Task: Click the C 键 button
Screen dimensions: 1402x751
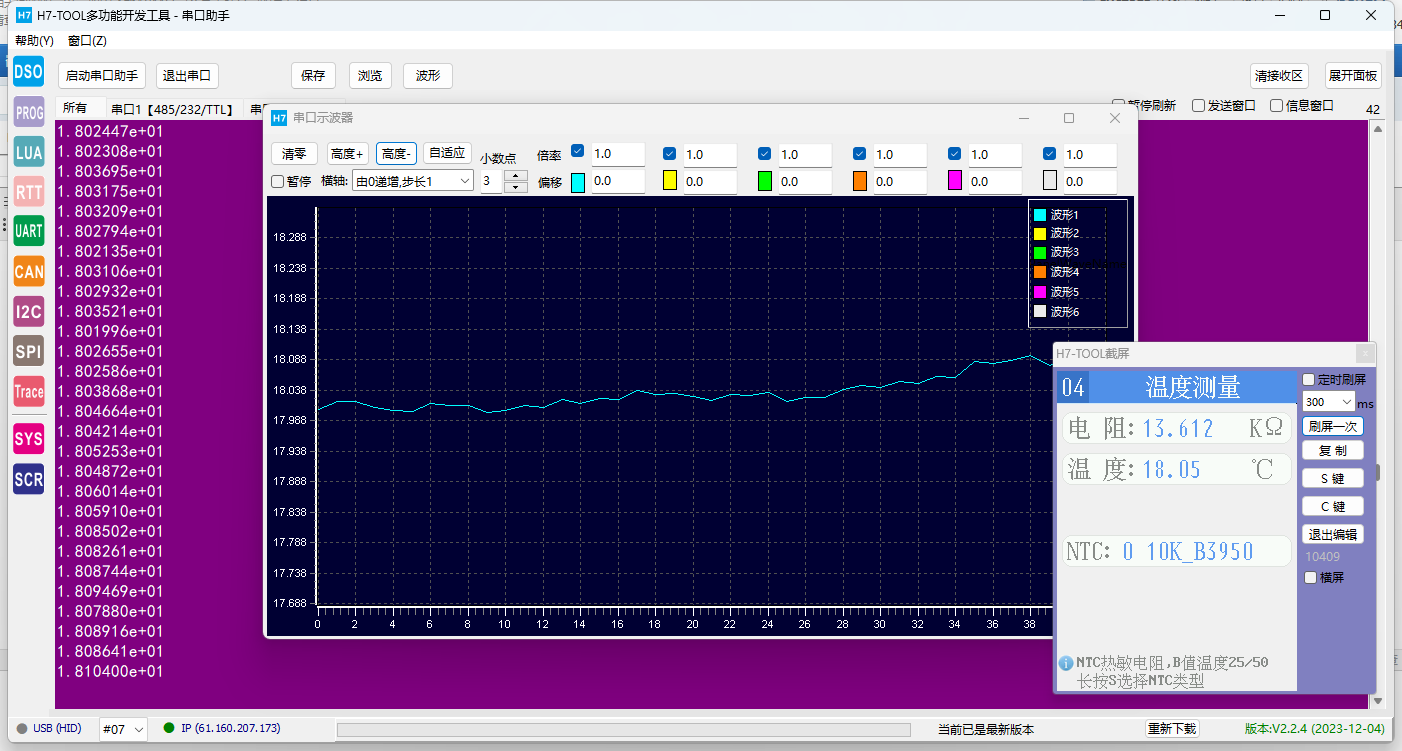Action: (x=1333, y=506)
